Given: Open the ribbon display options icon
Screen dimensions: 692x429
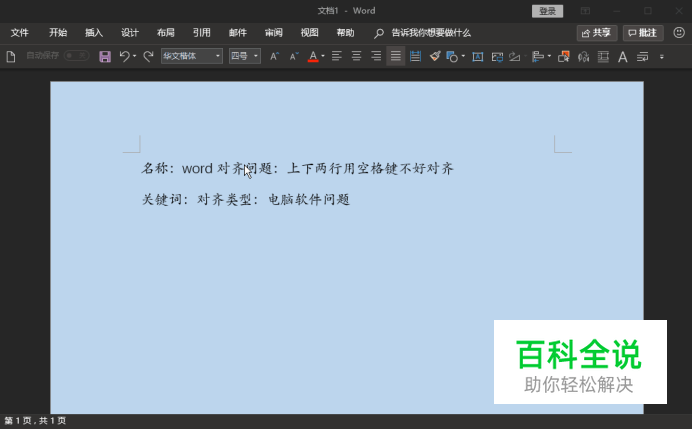Looking at the screenshot, I should click(585, 11).
